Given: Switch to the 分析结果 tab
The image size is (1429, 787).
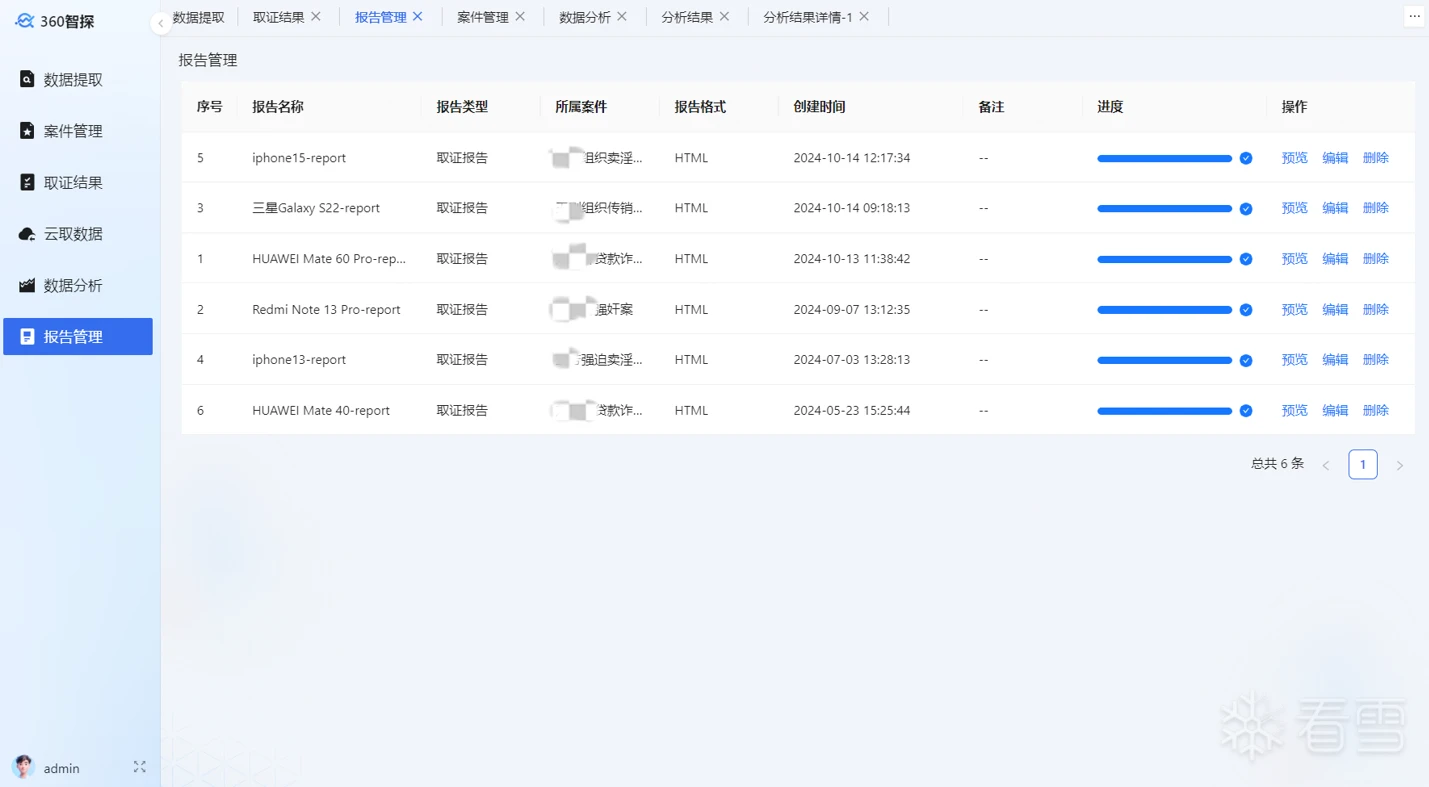Looking at the screenshot, I should click(686, 17).
